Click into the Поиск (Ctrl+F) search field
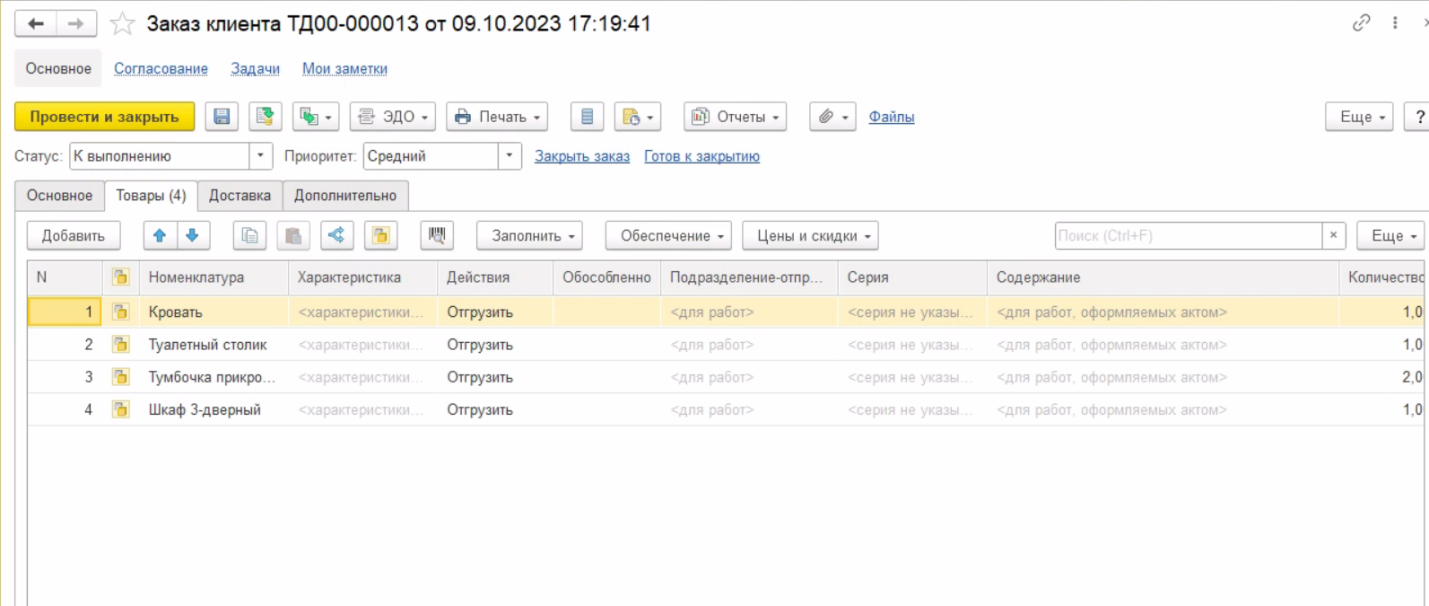The width and height of the screenshot is (1429, 606). 1188,236
